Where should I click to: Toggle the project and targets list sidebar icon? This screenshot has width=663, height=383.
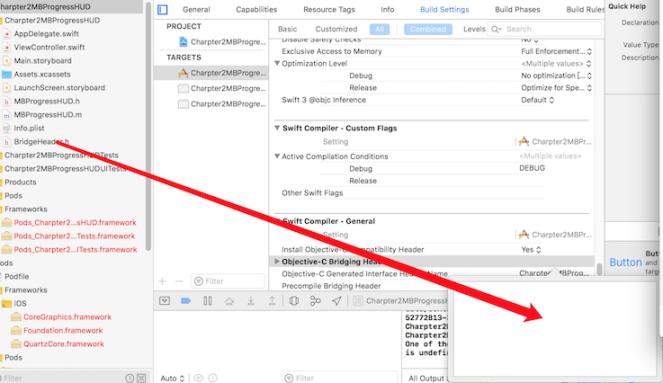(x=162, y=10)
